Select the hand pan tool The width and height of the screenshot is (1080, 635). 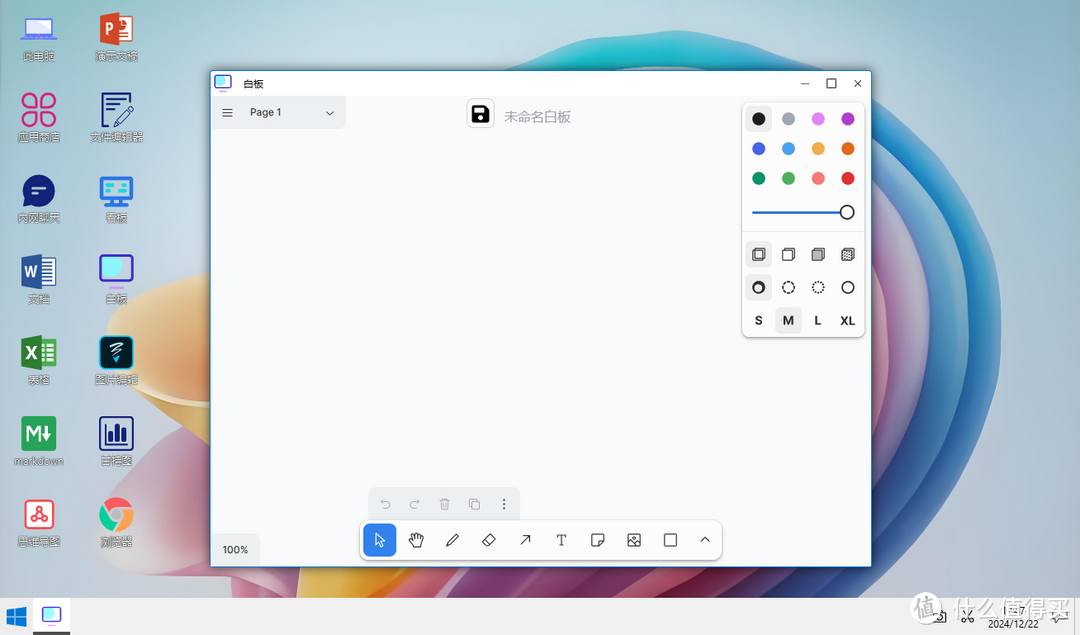416,540
